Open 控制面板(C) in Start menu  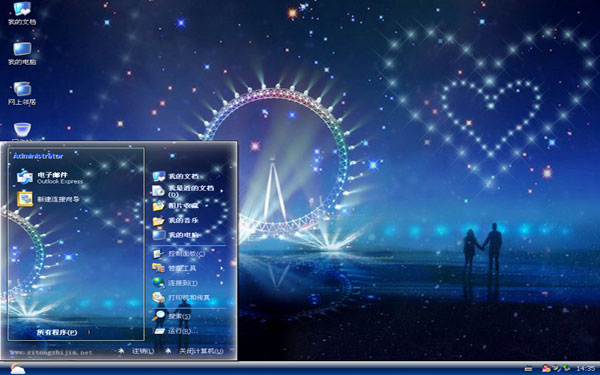point(178,253)
